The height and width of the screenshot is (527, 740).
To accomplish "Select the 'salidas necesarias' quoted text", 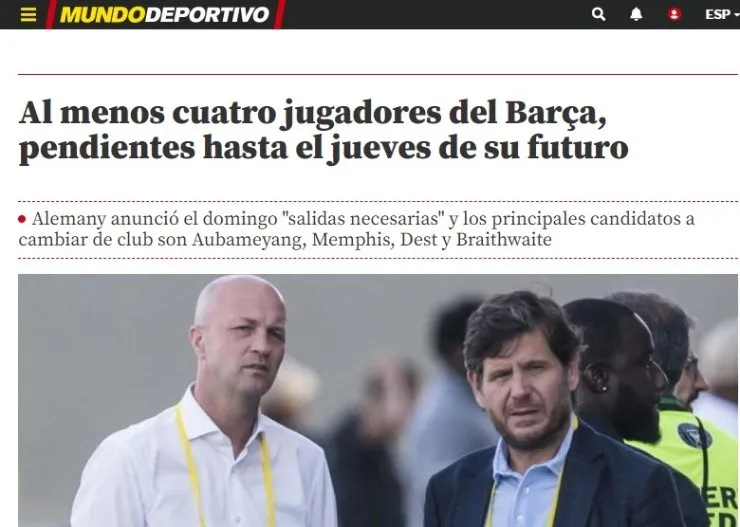I will (363, 219).
